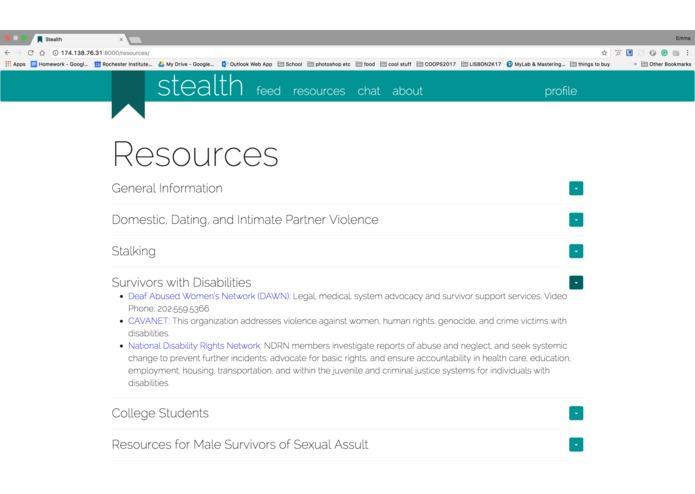Click the Video Phone number 202.559.5366
695x494 pixels.
(183, 308)
